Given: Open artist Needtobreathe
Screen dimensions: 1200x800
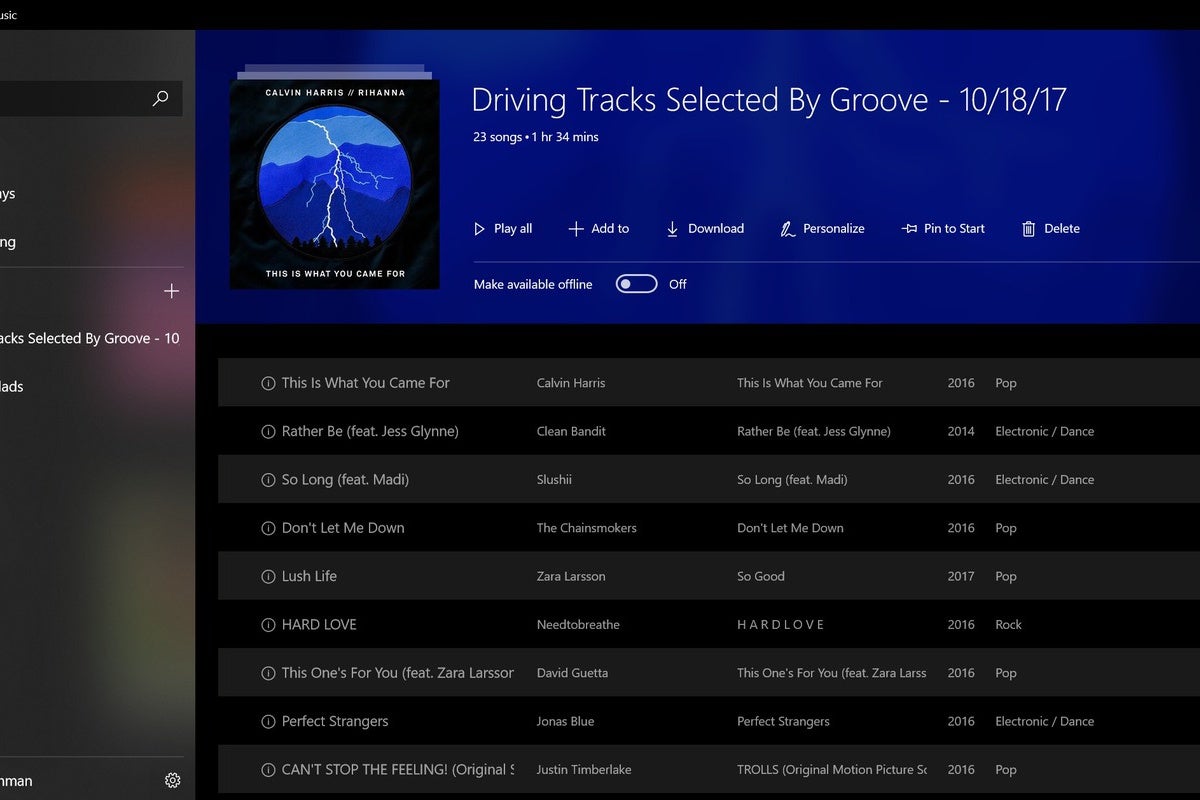Looking at the screenshot, I should pyautogui.click(x=578, y=625).
